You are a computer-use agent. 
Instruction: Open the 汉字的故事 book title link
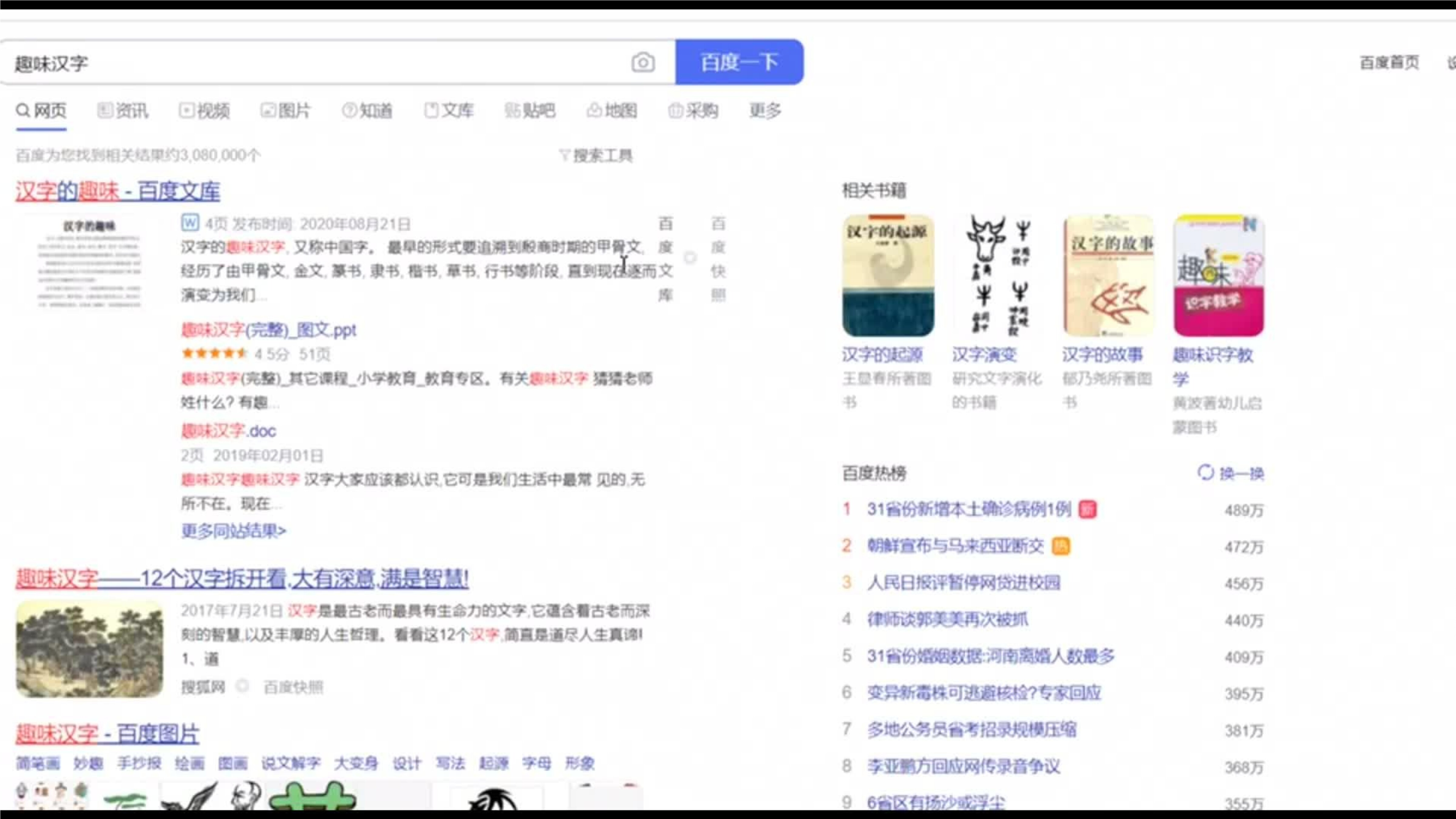point(1103,355)
